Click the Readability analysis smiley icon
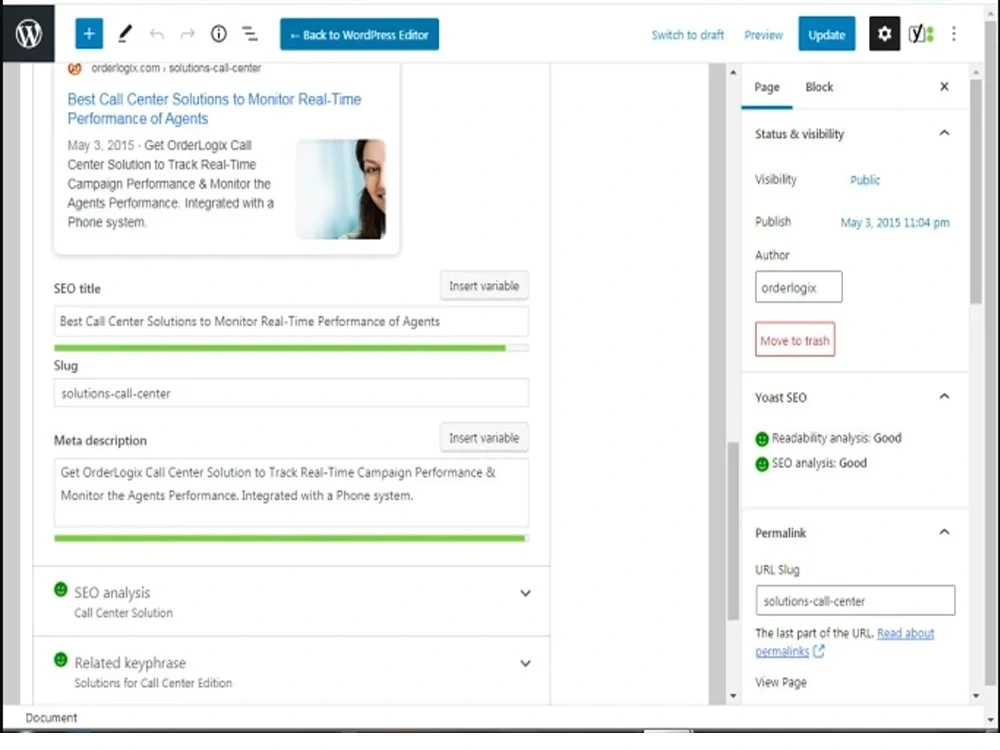1000x750 pixels. click(762, 439)
